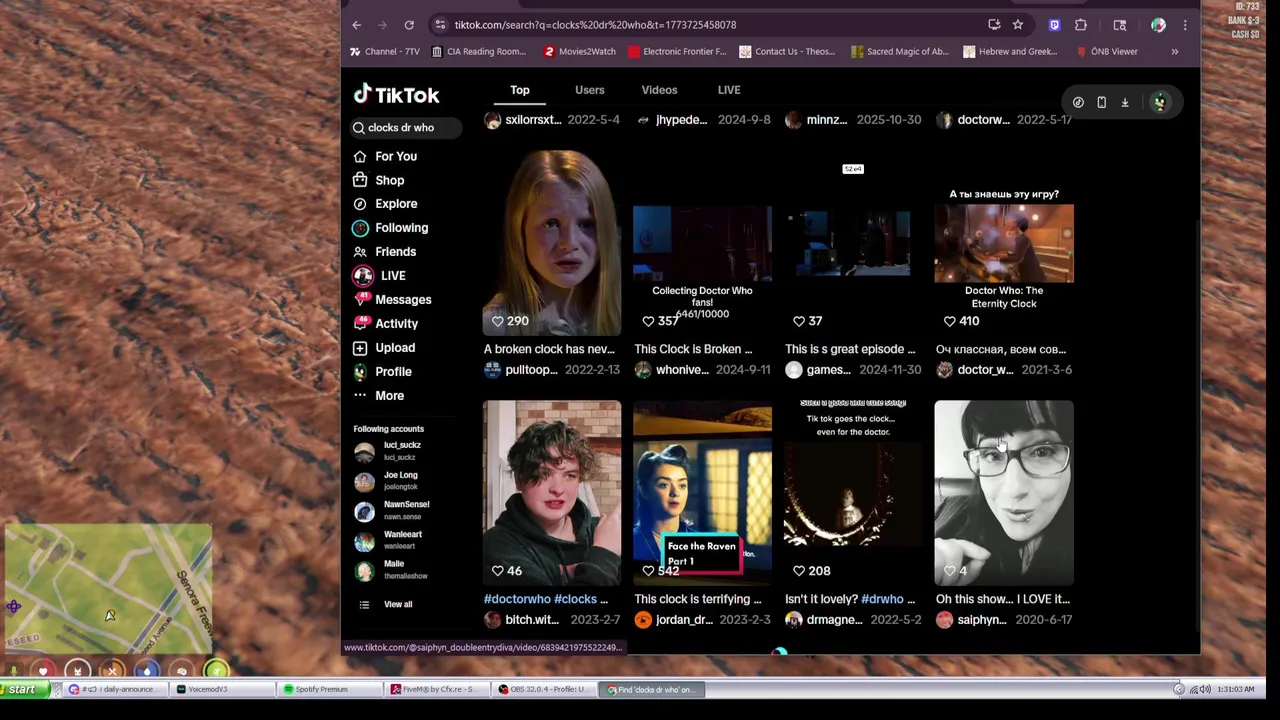Play the '#doctorwho #clocks' video thumbnail
The height and width of the screenshot is (720, 1280).
(x=552, y=493)
